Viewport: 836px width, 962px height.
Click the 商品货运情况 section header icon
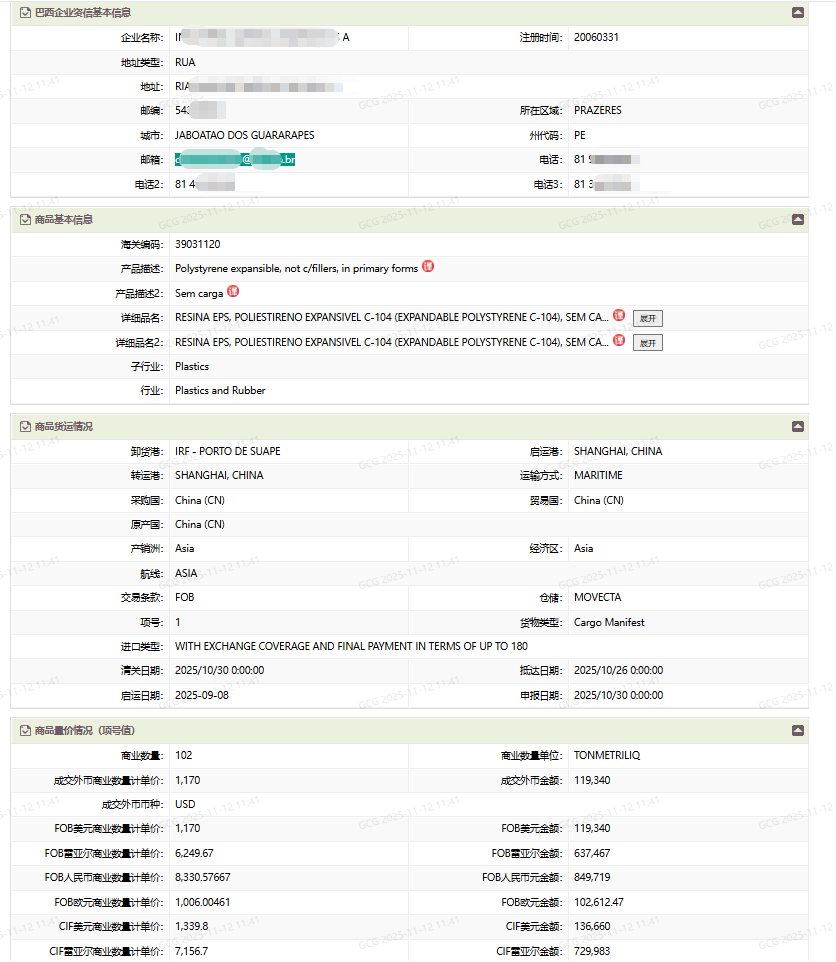pos(25,426)
